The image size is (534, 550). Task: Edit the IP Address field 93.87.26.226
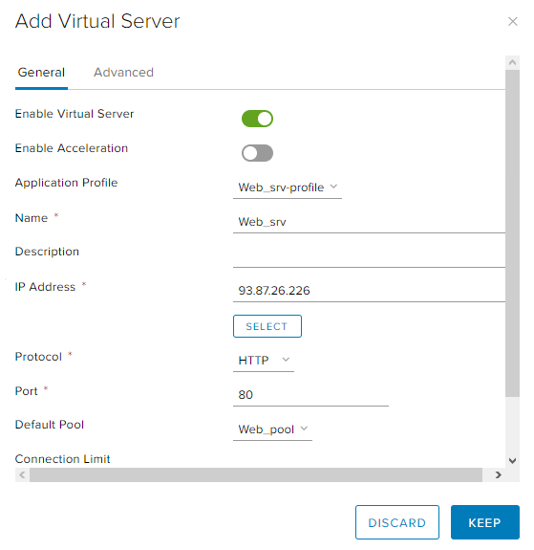coord(369,291)
